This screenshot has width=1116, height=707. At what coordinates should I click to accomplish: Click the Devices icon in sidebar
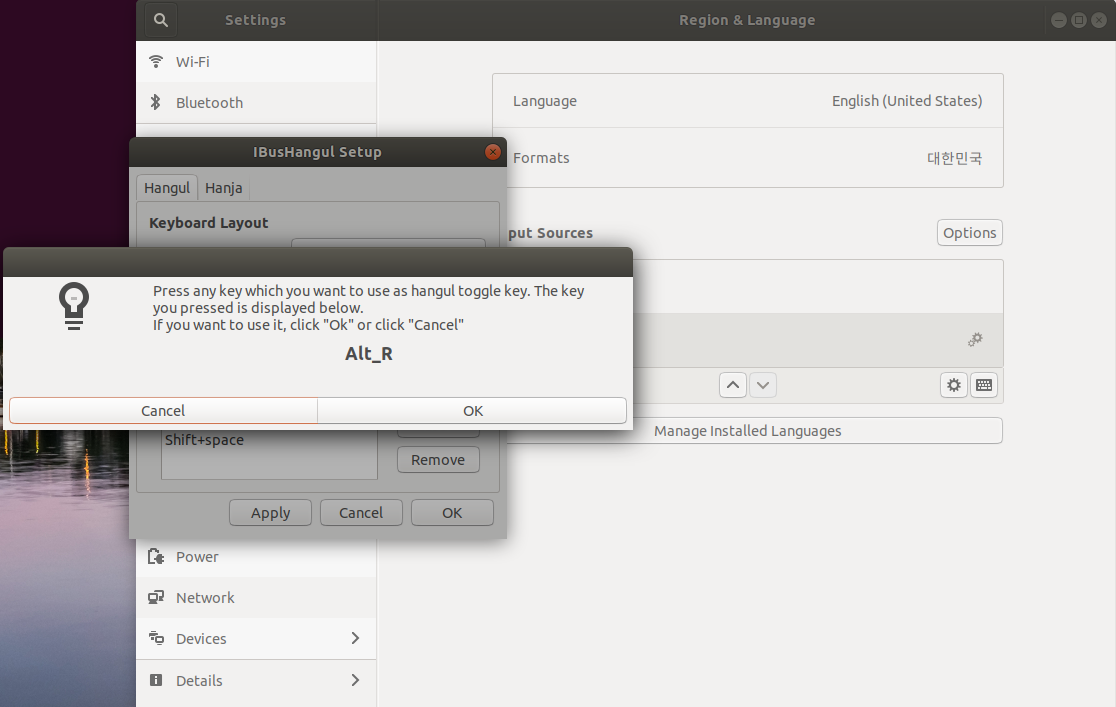(156, 638)
